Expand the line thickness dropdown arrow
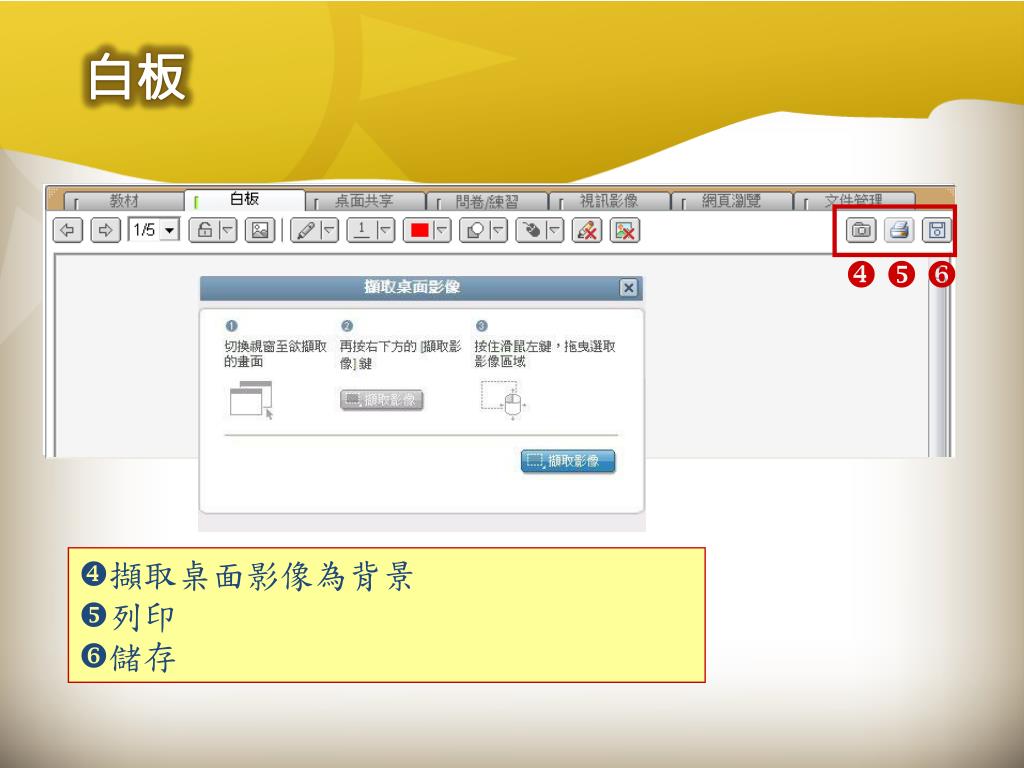1024x768 pixels. (386, 231)
